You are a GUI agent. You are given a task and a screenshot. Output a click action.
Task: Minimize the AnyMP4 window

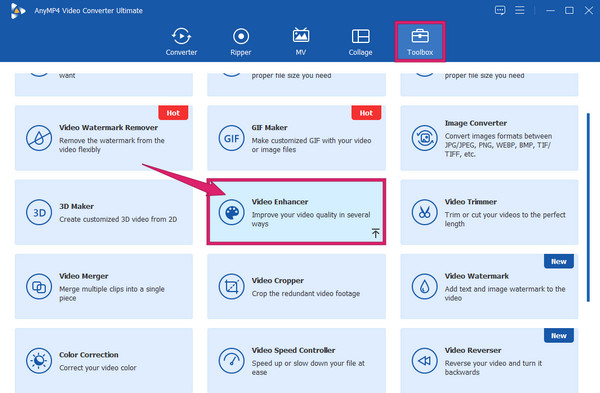[x=550, y=10]
